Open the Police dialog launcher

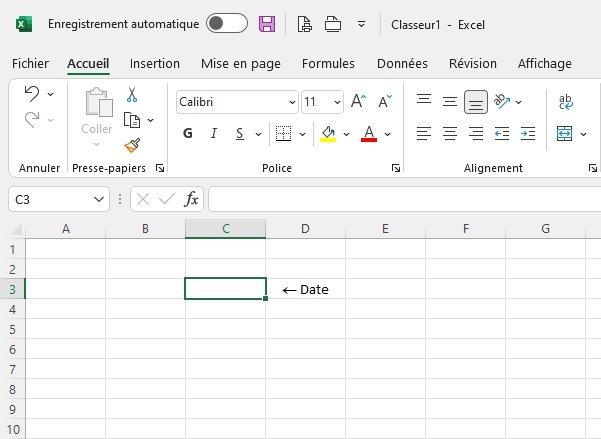(x=396, y=169)
